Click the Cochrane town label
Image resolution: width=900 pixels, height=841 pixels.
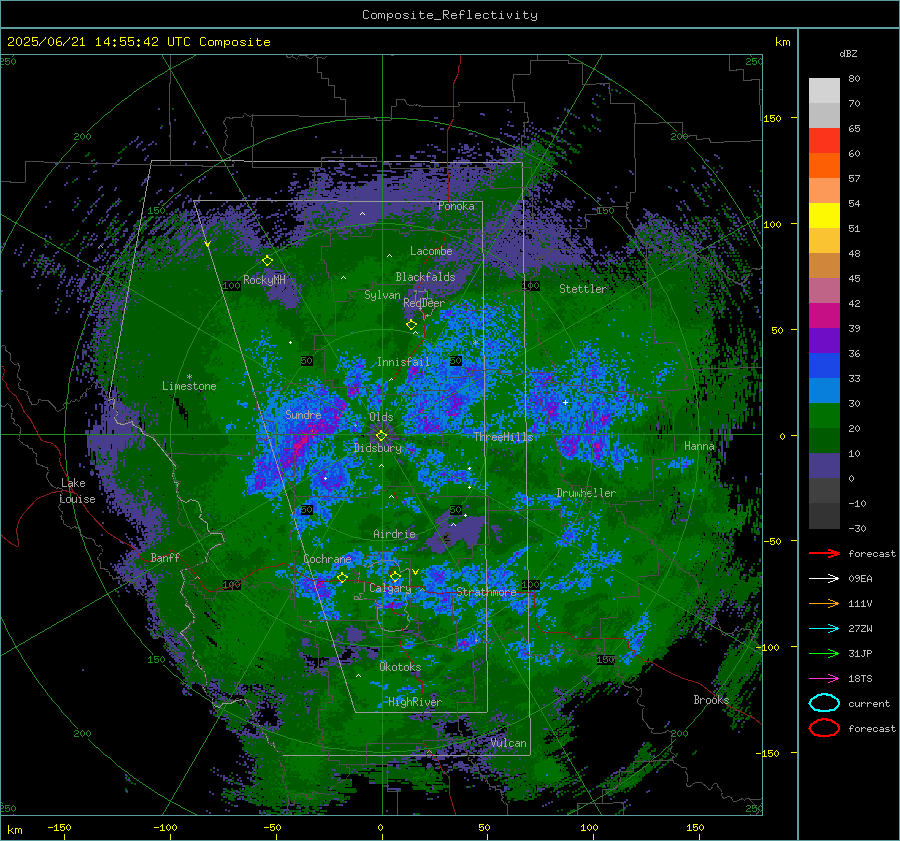tap(327, 559)
